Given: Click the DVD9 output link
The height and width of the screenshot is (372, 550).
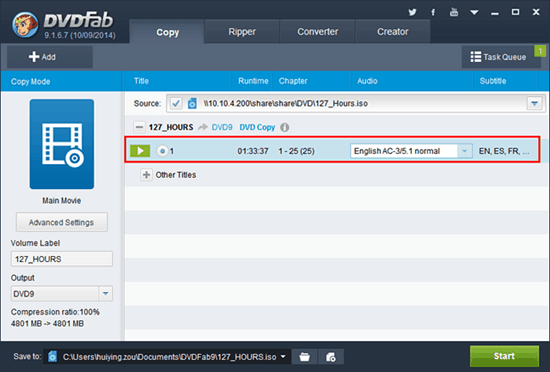Looking at the screenshot, I should [222, 127].
